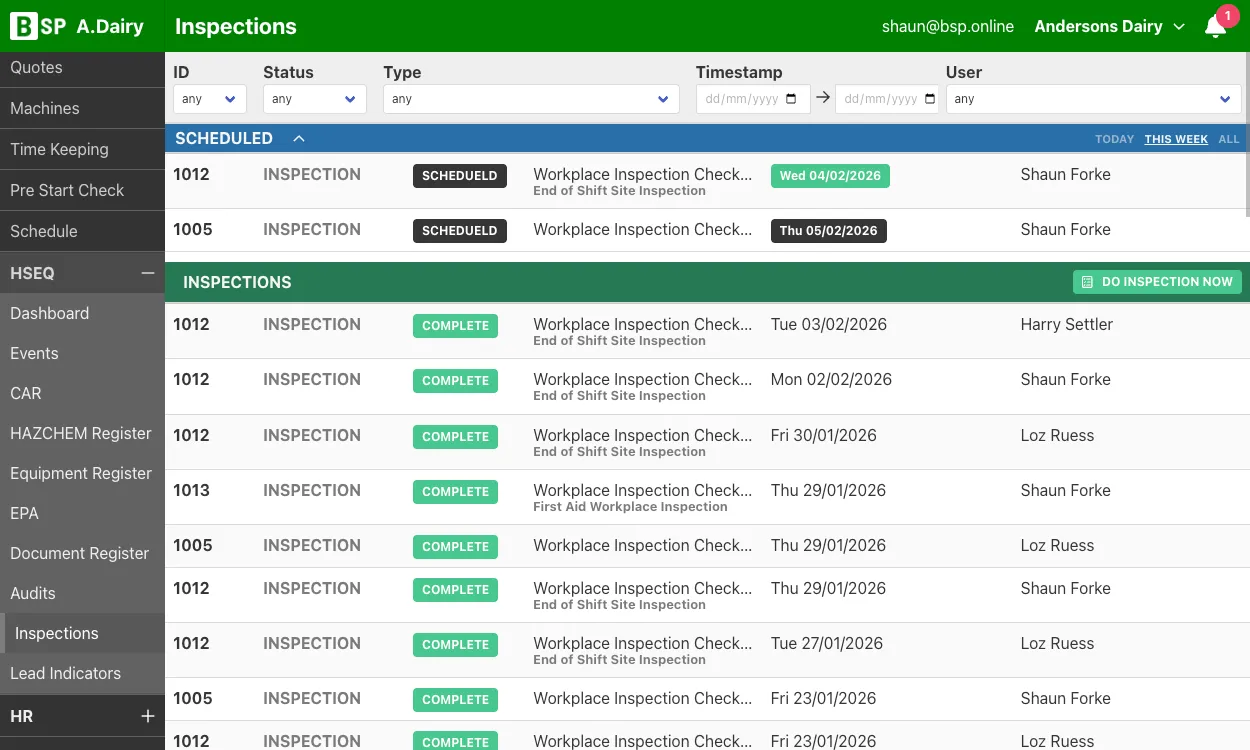Show All scheduled inspections

1228,139
